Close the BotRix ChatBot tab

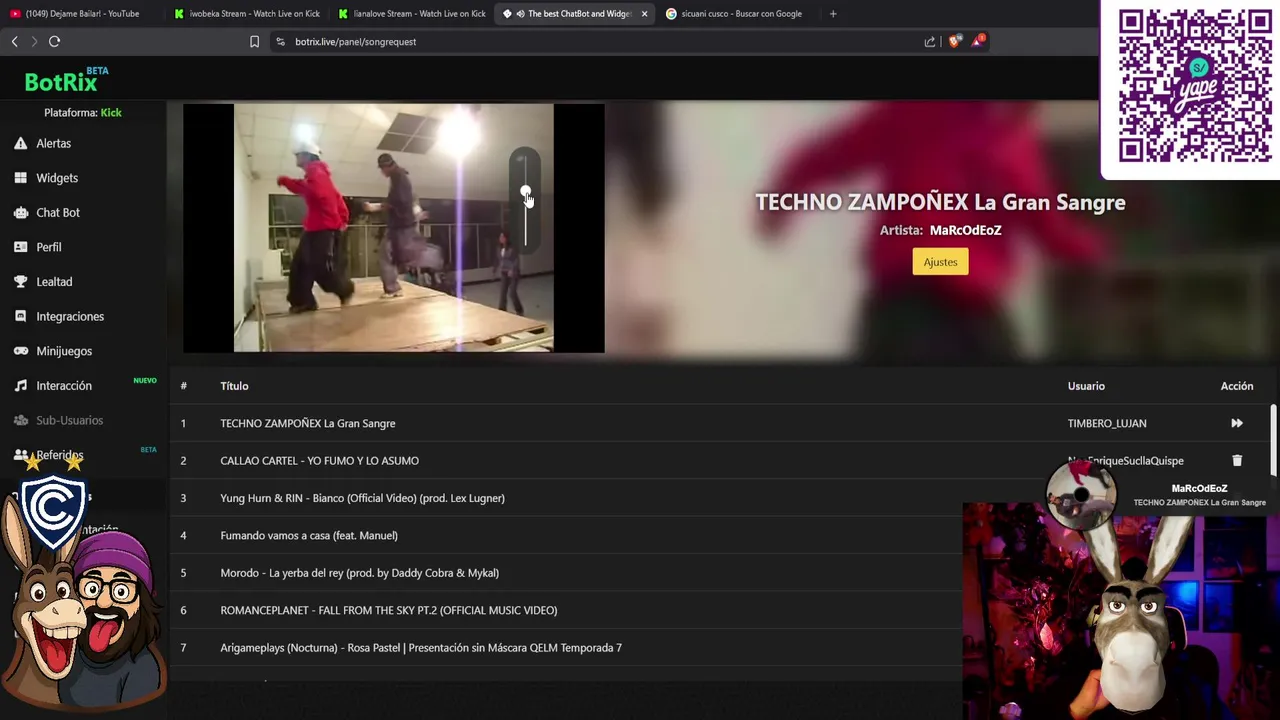(x=644, y=14)
